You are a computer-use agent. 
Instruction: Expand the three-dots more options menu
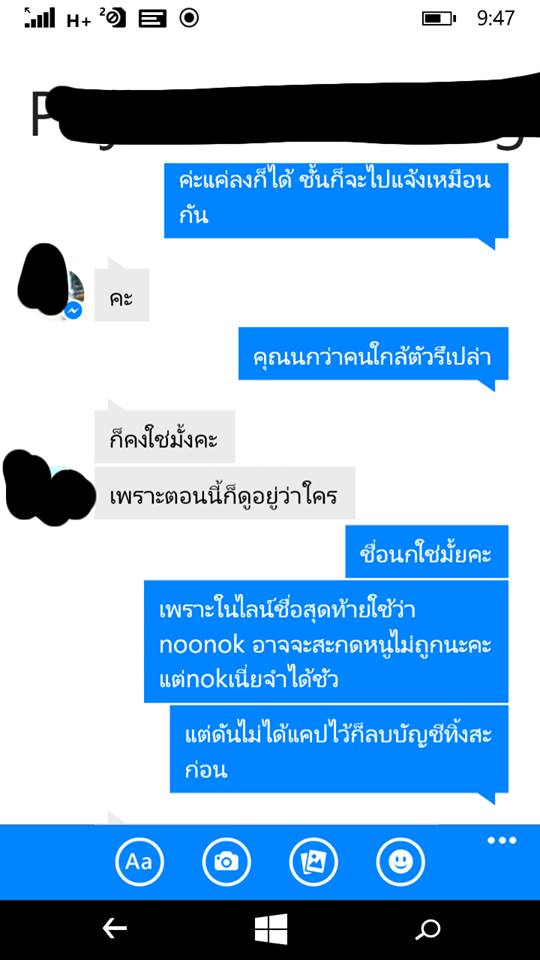[501, 841]
